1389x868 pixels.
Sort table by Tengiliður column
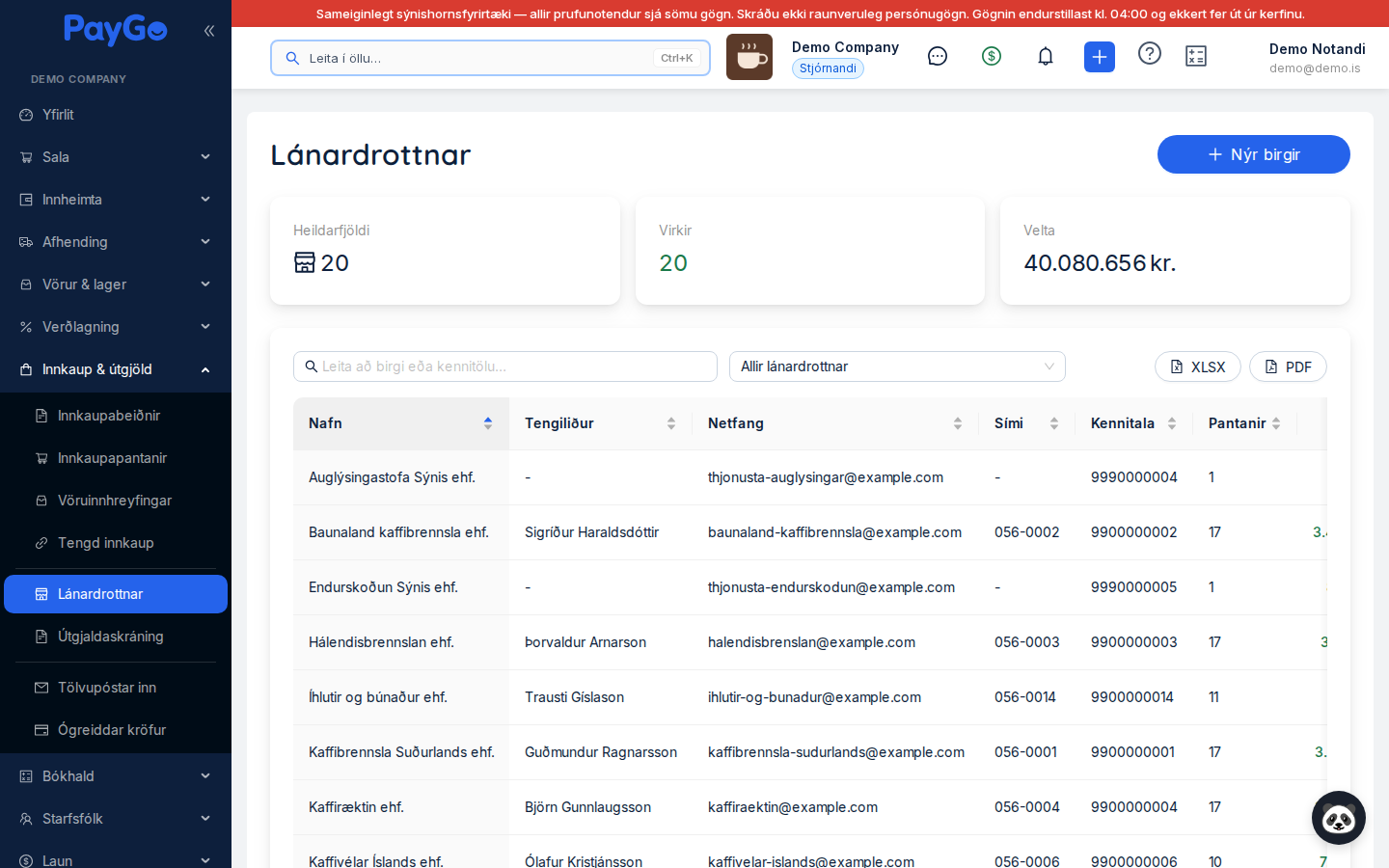[x=600, y=423]
